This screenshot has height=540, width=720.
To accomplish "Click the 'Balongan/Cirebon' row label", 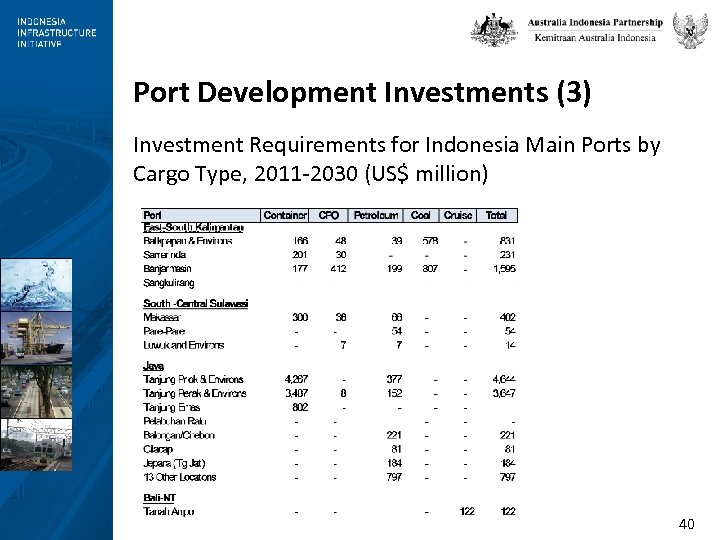I will click(x=179, y=435).
